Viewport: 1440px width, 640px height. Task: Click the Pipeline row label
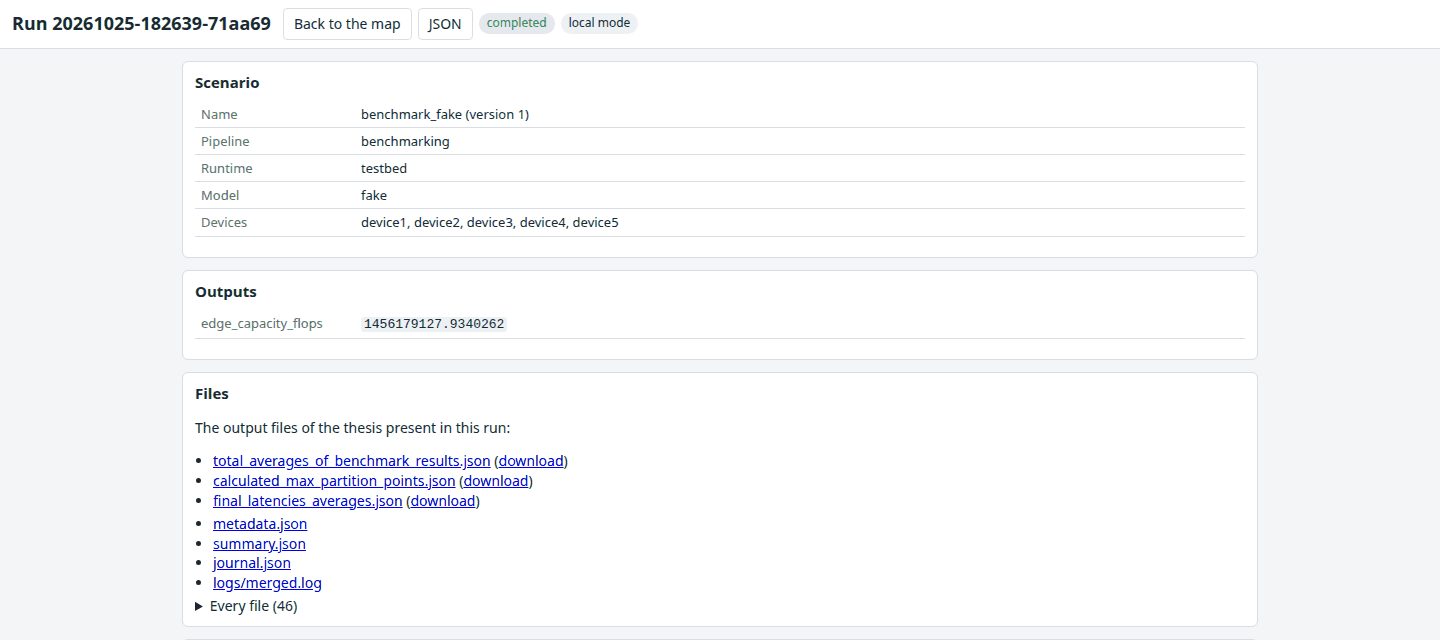(x=225, y=142)
